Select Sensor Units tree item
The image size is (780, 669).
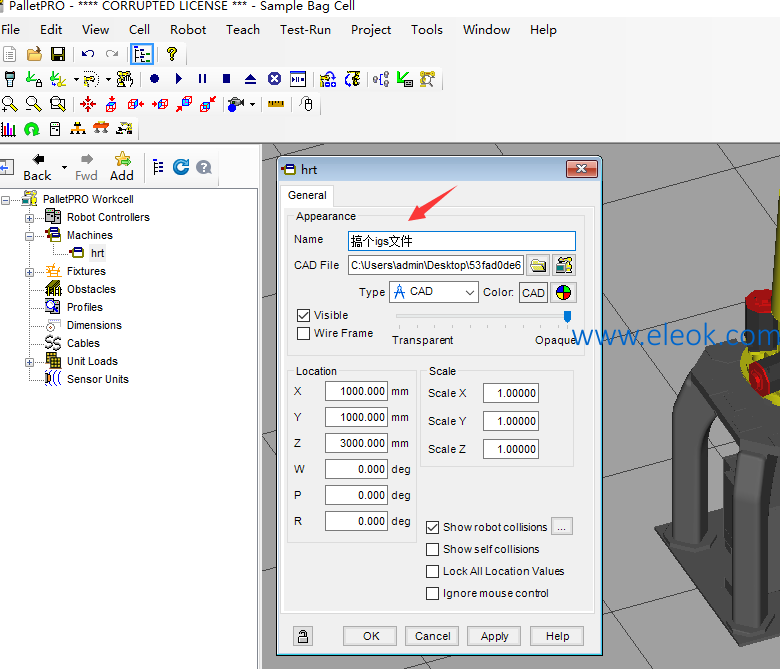(98, 380)
